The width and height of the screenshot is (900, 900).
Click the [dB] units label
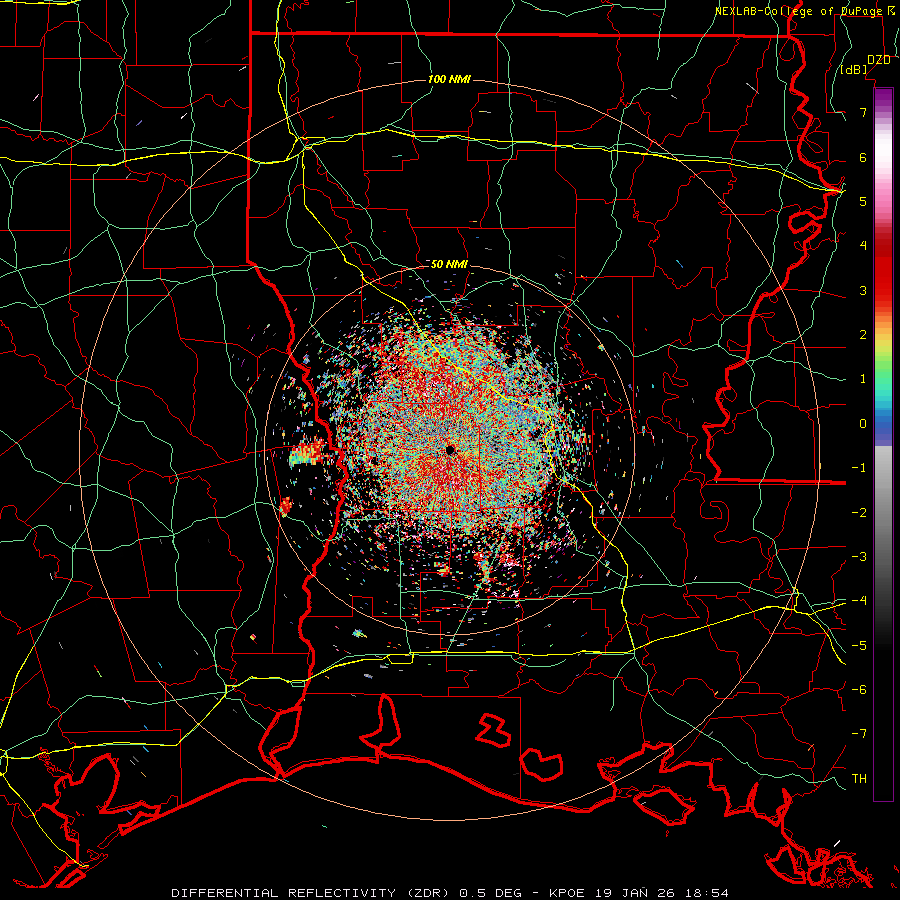(855, 69)
